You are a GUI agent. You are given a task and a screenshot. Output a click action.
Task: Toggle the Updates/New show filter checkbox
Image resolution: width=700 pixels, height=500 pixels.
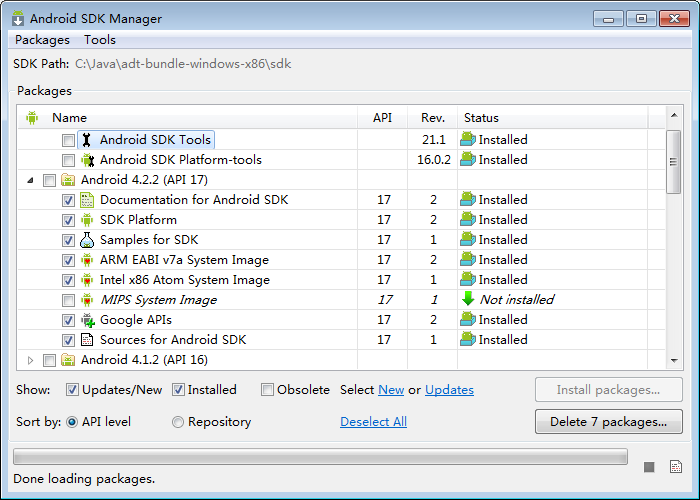72,390
